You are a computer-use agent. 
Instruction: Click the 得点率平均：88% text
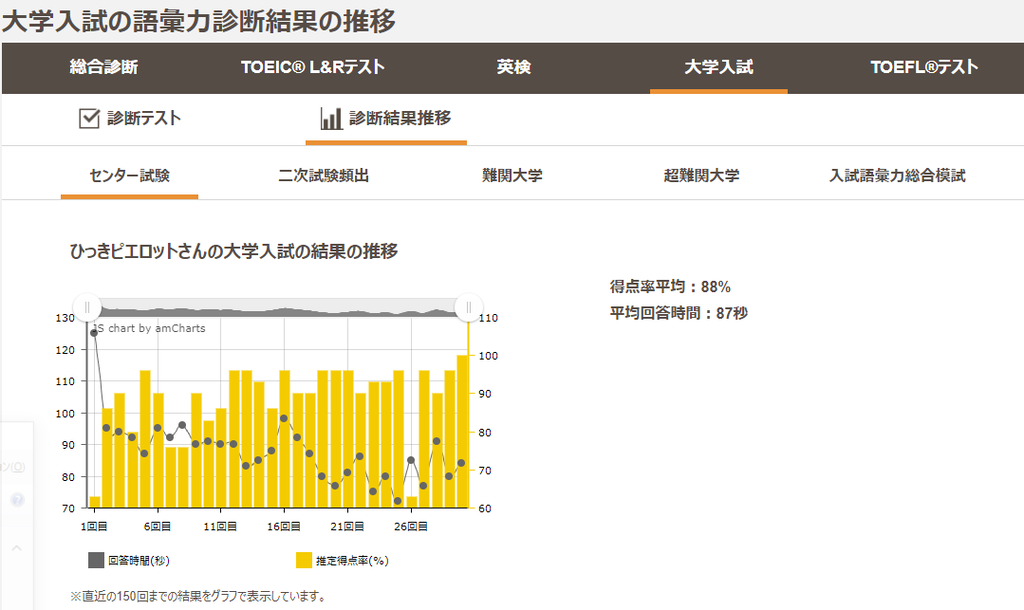(x=670, y=287)
